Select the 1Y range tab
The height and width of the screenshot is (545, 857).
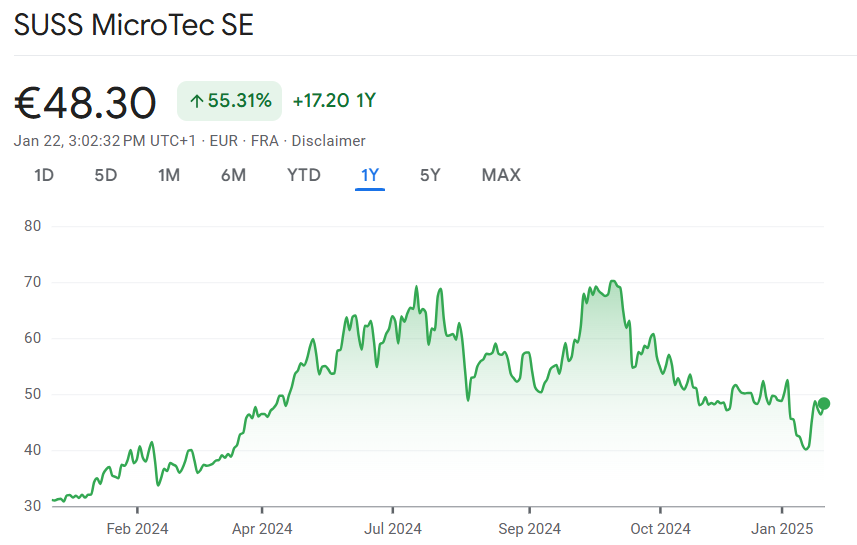pos(370,175)
